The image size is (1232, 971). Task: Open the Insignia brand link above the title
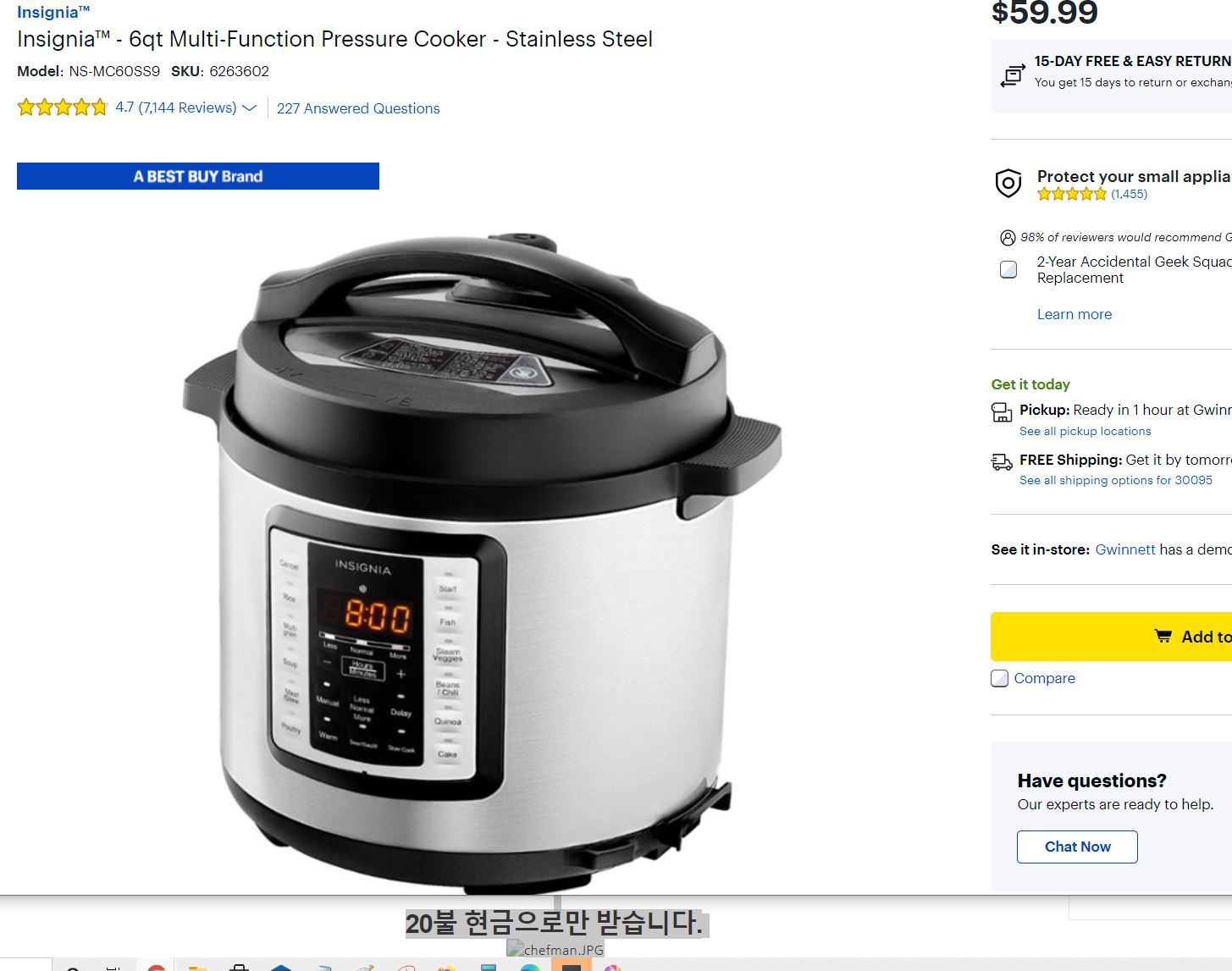53,13
